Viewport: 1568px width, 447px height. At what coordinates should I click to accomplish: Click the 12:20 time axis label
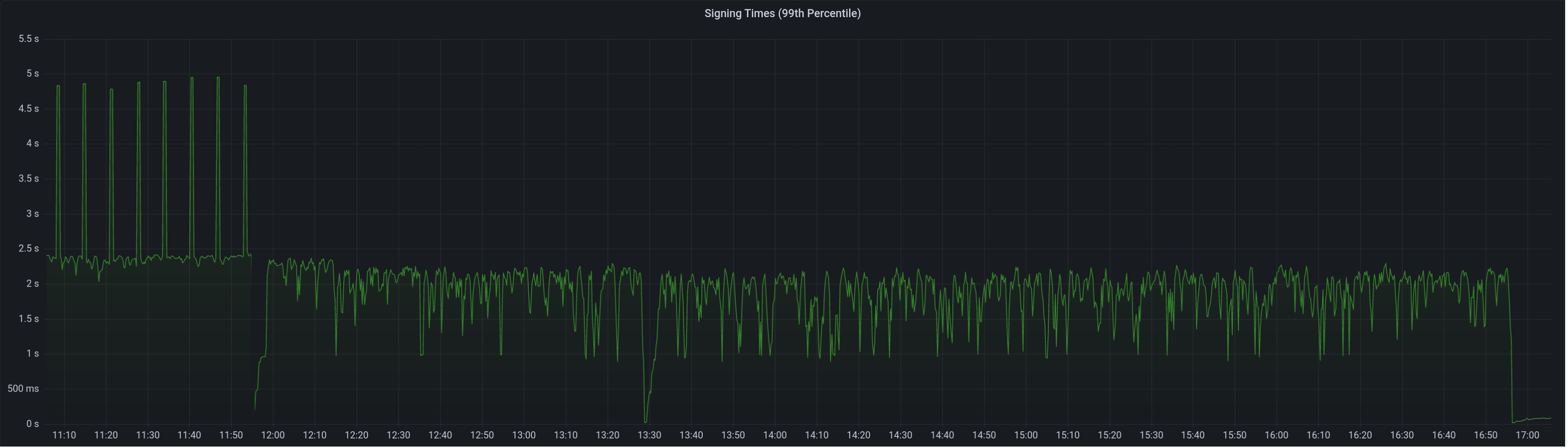tap(357, 436)
